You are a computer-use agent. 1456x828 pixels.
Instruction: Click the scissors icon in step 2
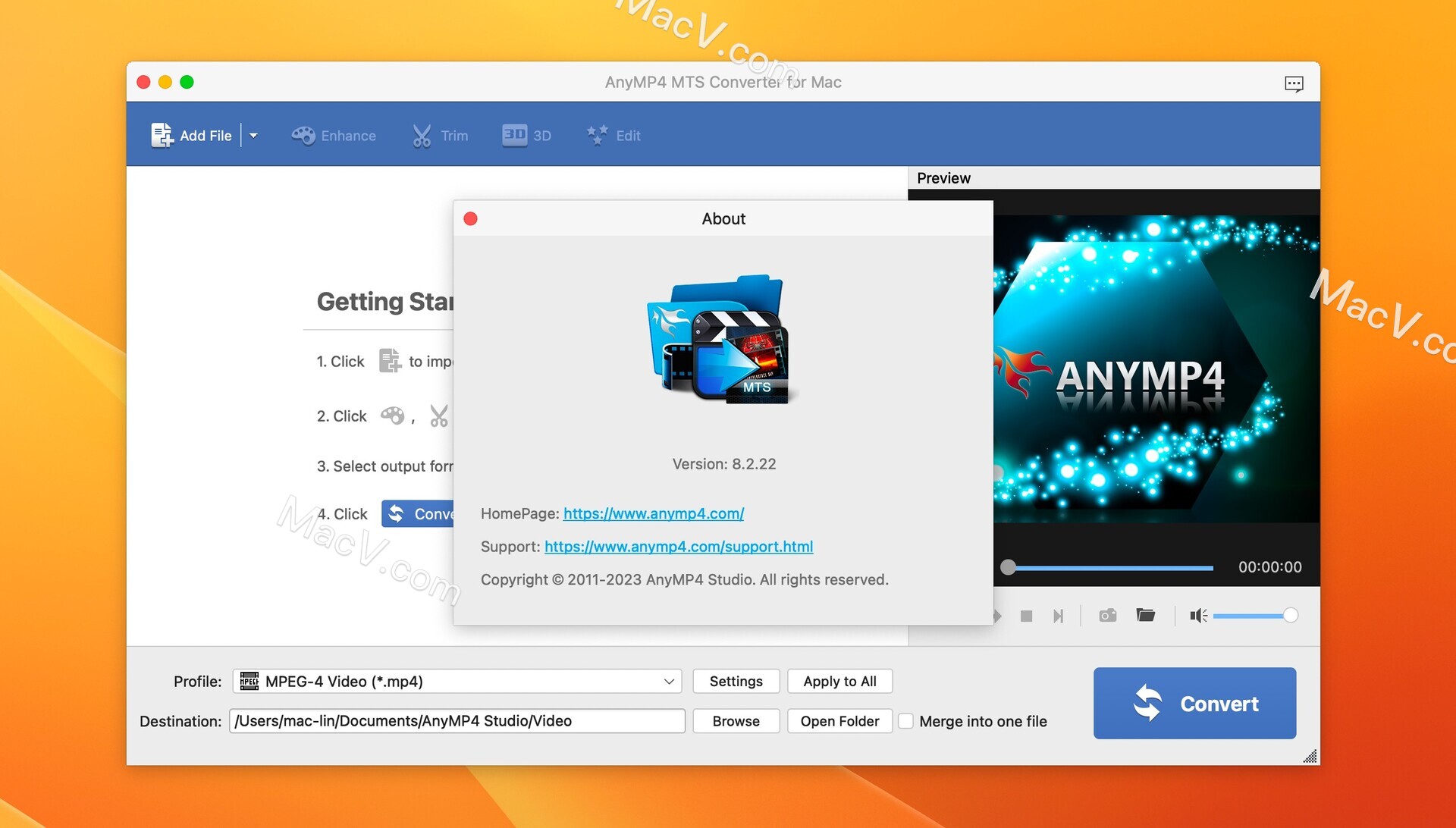pyautogui.click(x=439, y=416)
